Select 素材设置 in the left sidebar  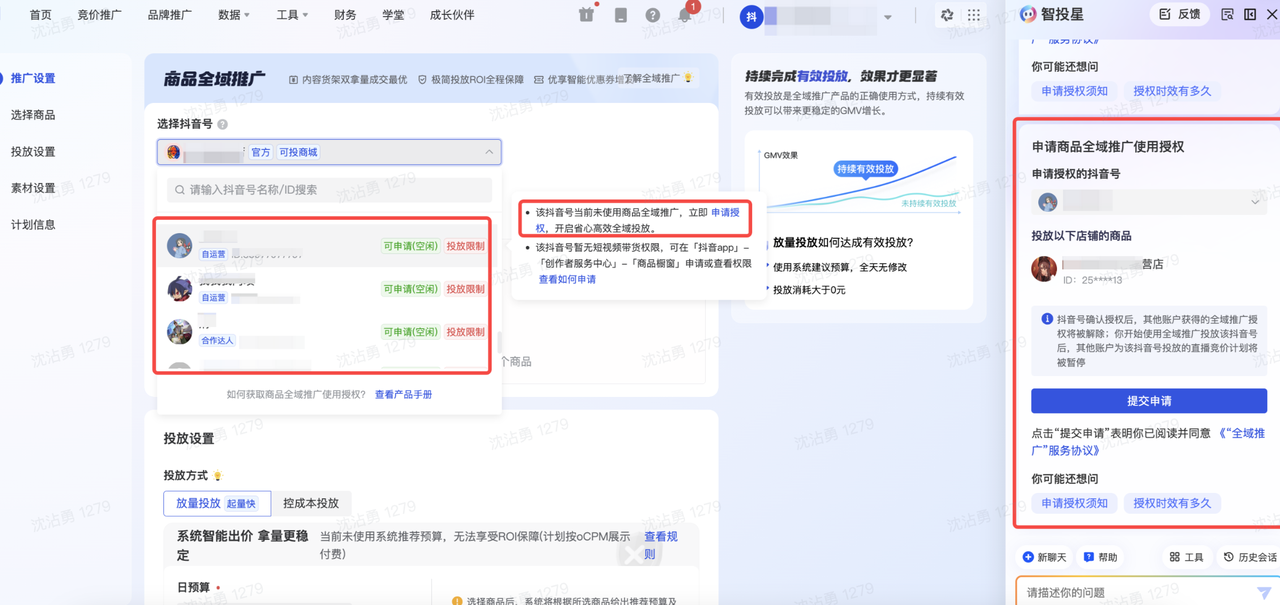(33, 188)
